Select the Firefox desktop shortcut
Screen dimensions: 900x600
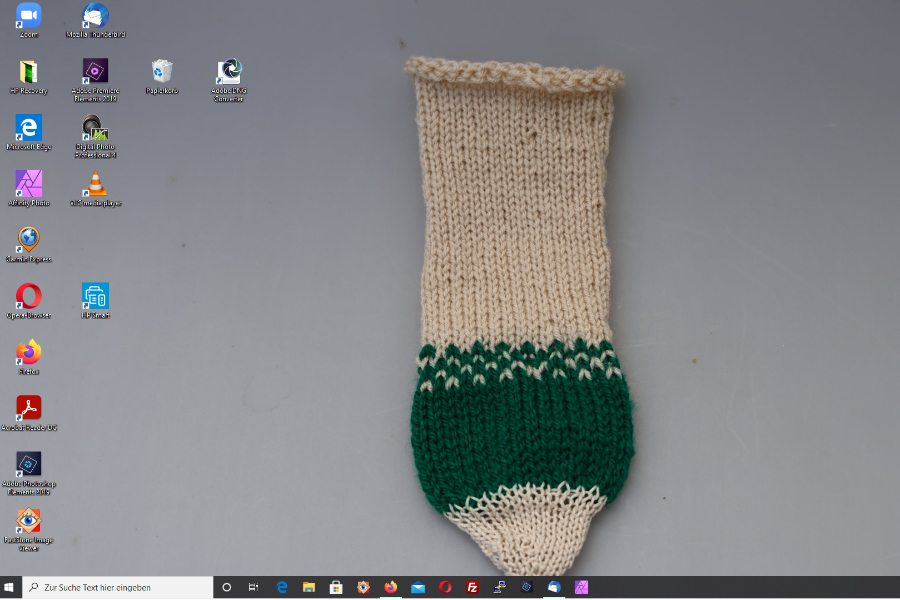click(x=28, y=352)
